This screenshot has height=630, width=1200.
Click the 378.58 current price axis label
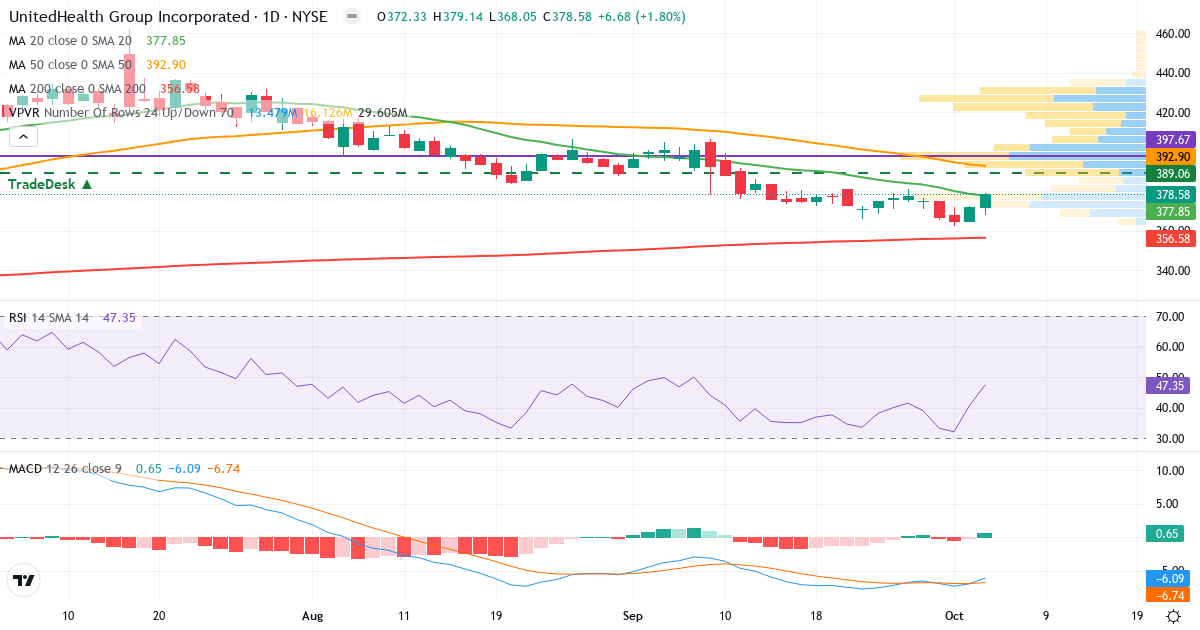pos(1172,194)
